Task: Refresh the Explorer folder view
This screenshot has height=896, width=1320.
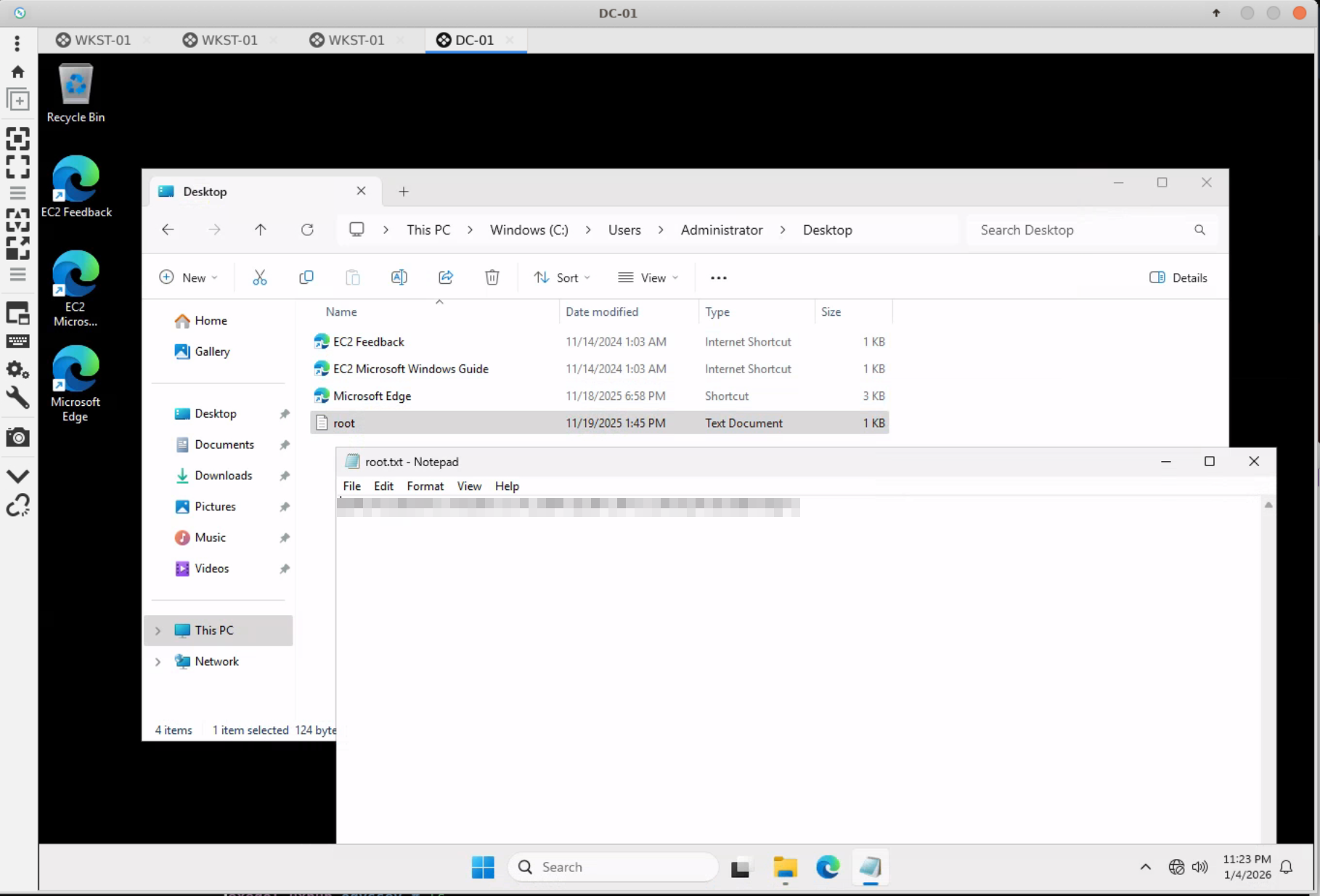Action: pyautogui.click(x=307, y=230)
